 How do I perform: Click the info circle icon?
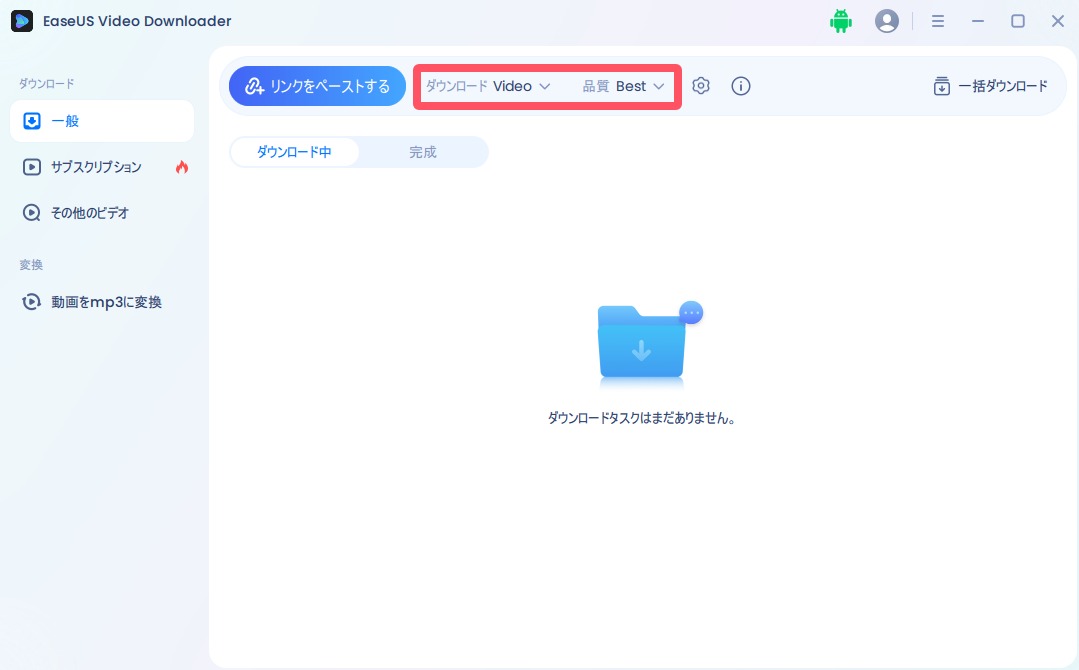tap(740, 86)
